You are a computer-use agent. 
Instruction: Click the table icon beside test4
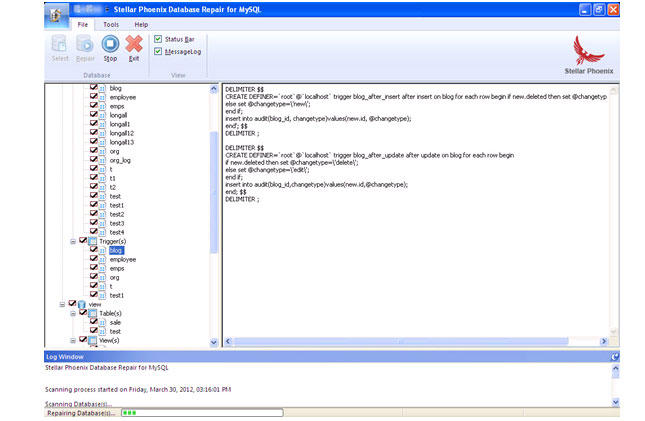[x=102, y=233]
